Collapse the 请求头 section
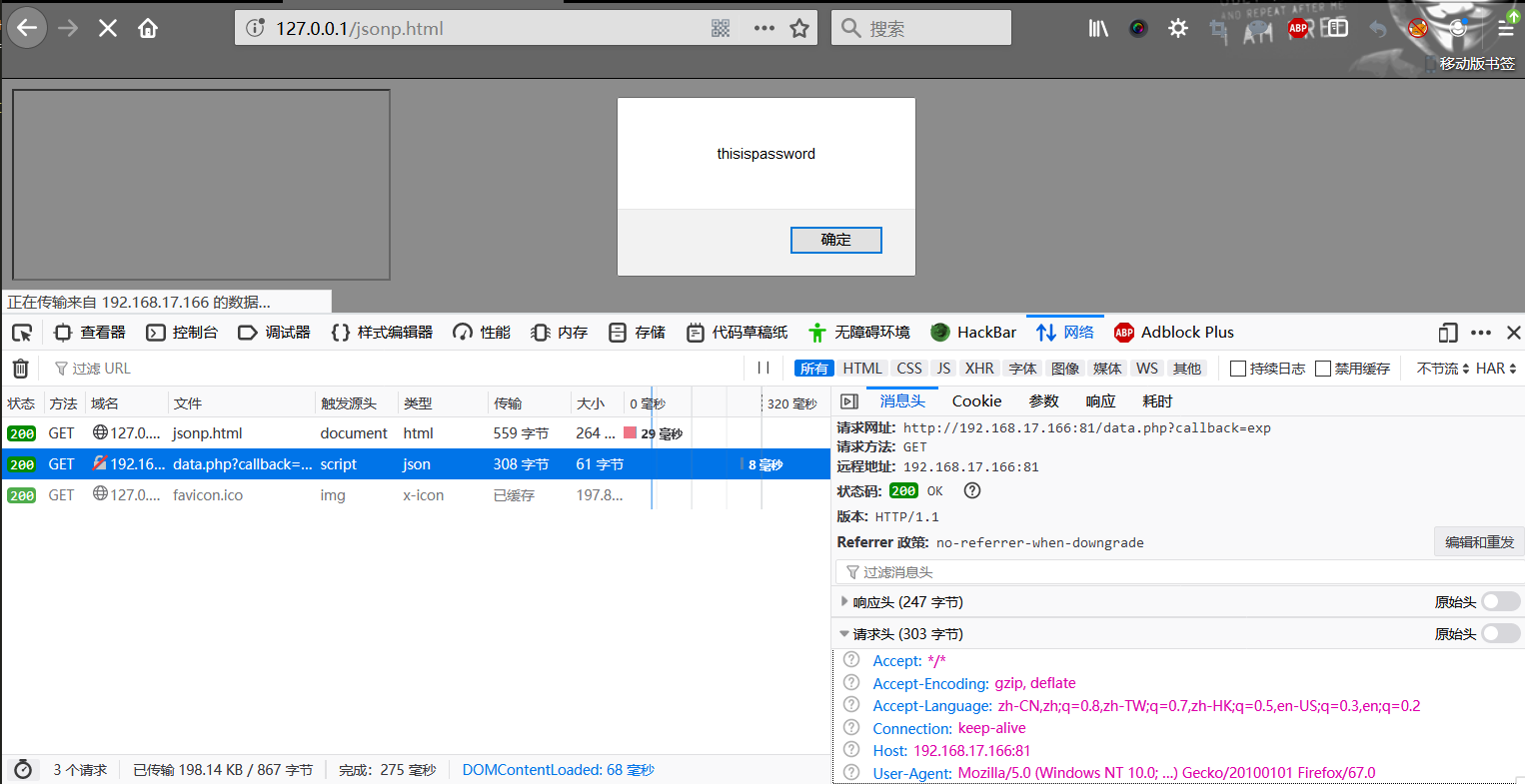 coord(845,634)
